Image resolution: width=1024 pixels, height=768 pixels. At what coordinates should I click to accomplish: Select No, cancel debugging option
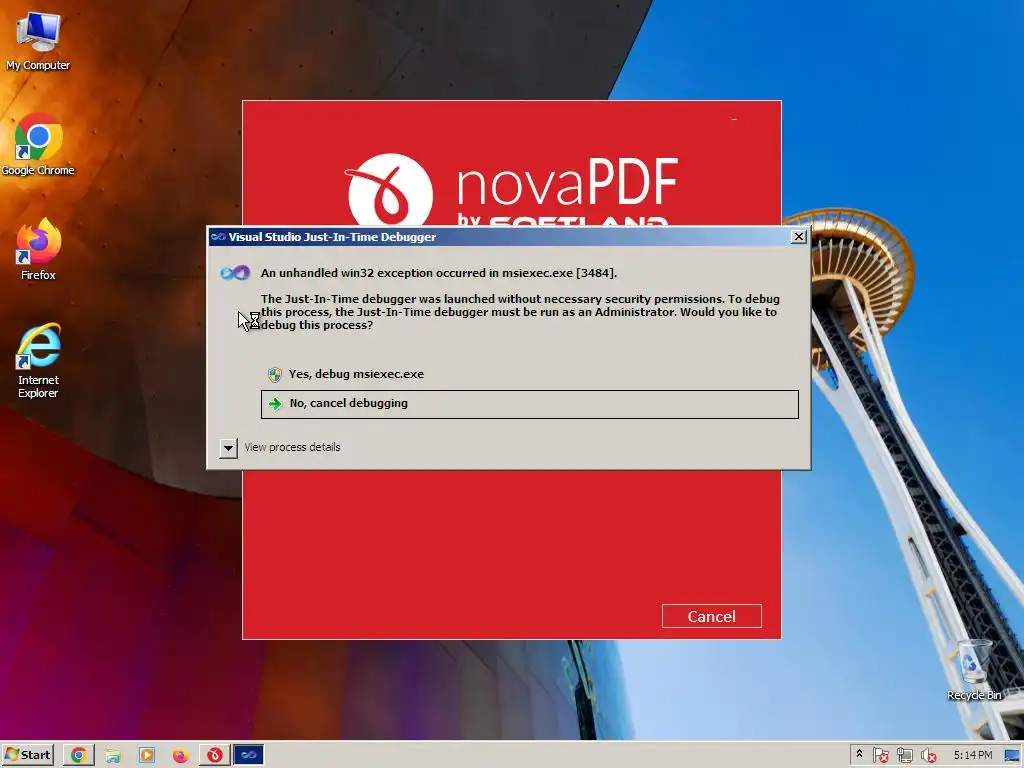529,404
